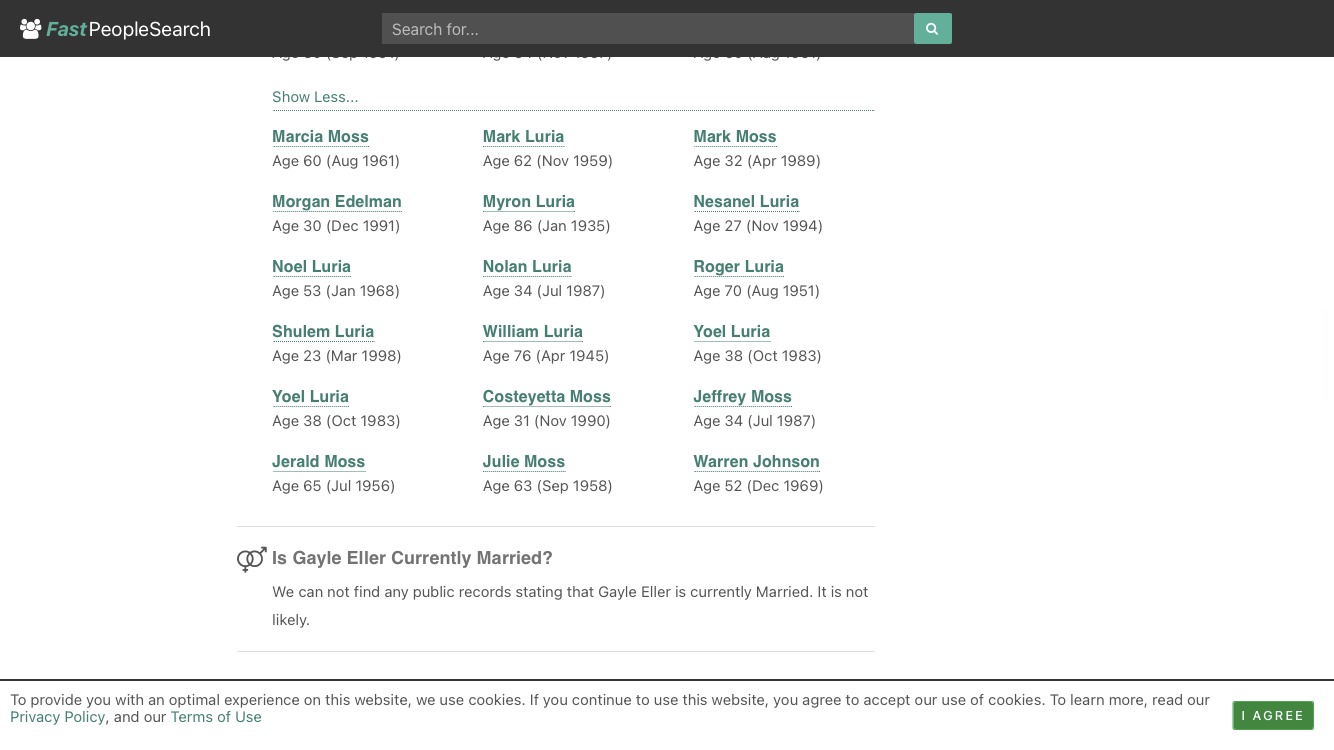
Task: Open the Privacy Policy link
Action: click(x=57, y=717)
